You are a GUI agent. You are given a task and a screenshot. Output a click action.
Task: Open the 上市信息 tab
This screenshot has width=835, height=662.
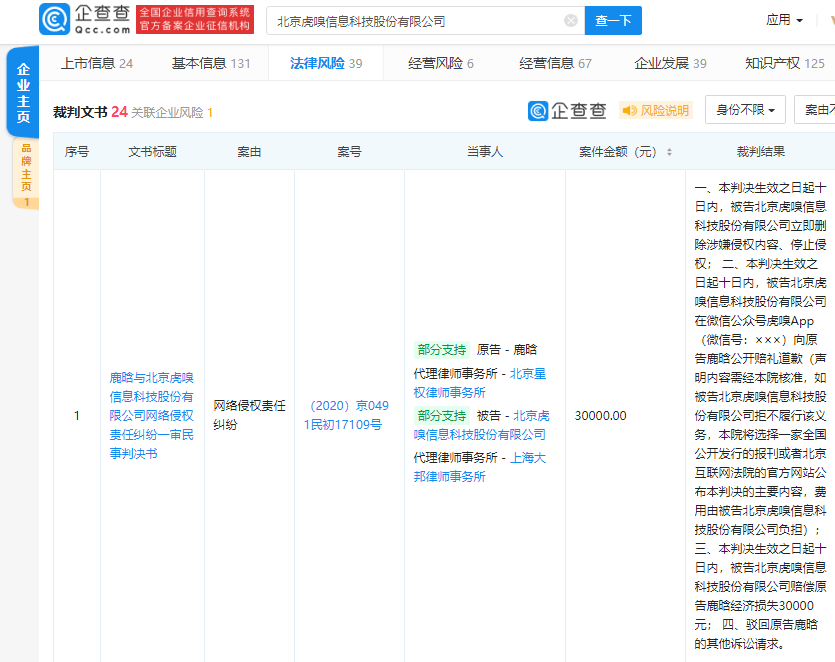97,63
